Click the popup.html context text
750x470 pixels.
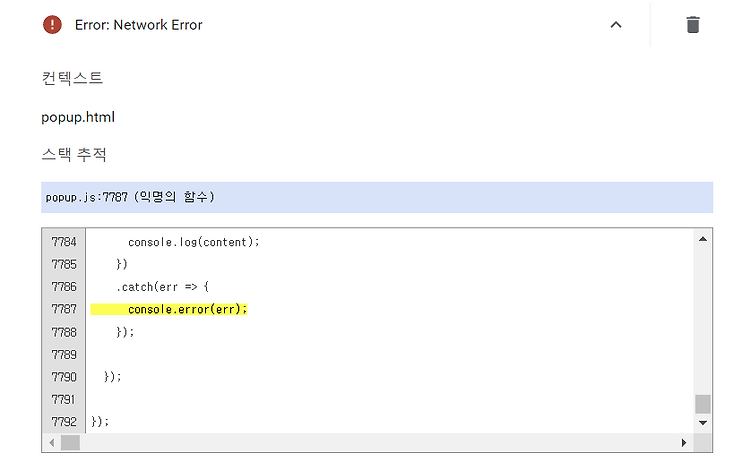point(78,117)
